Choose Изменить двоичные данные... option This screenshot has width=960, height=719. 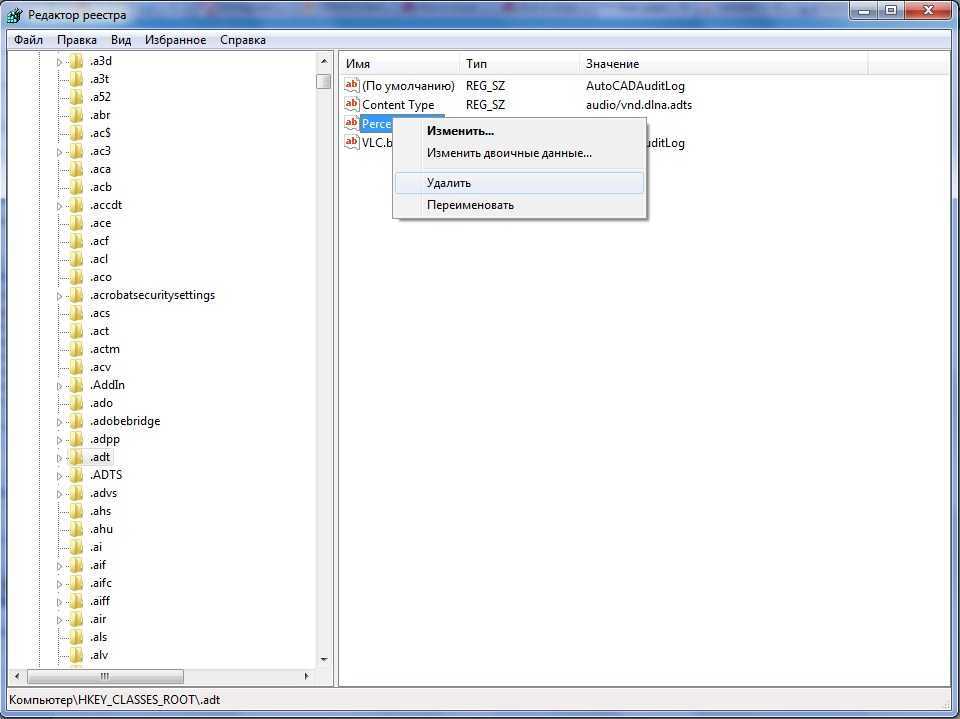519,153
